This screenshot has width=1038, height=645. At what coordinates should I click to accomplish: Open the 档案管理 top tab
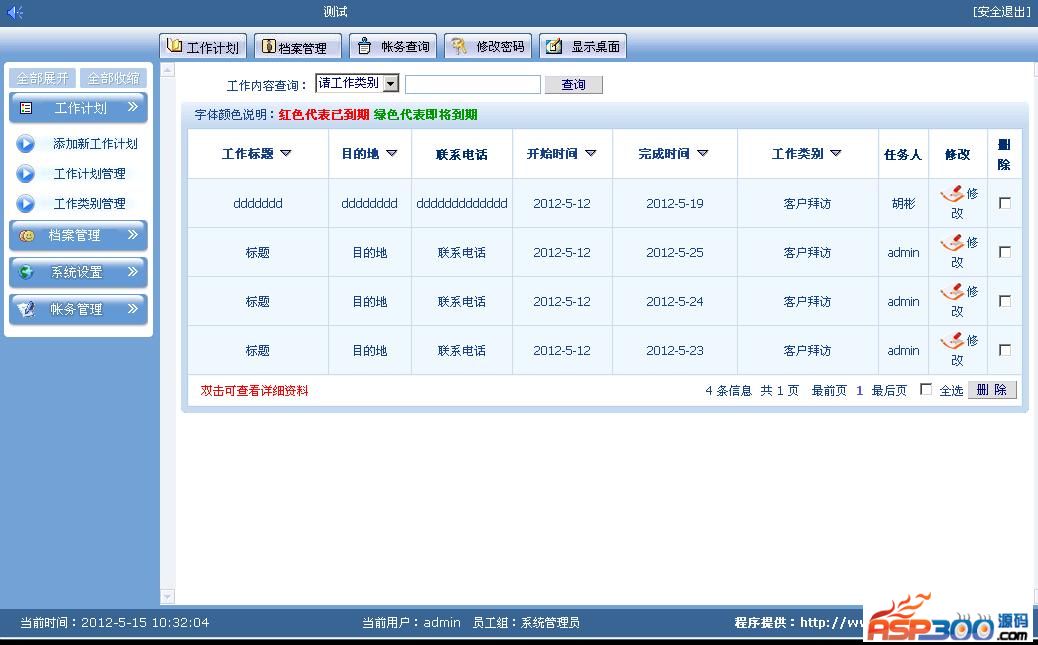[x=298, y=46]
